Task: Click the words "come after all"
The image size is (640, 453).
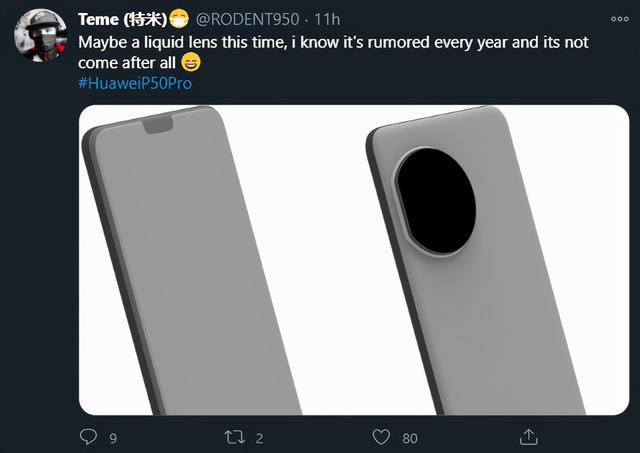Action: click(x=127, y=64)
